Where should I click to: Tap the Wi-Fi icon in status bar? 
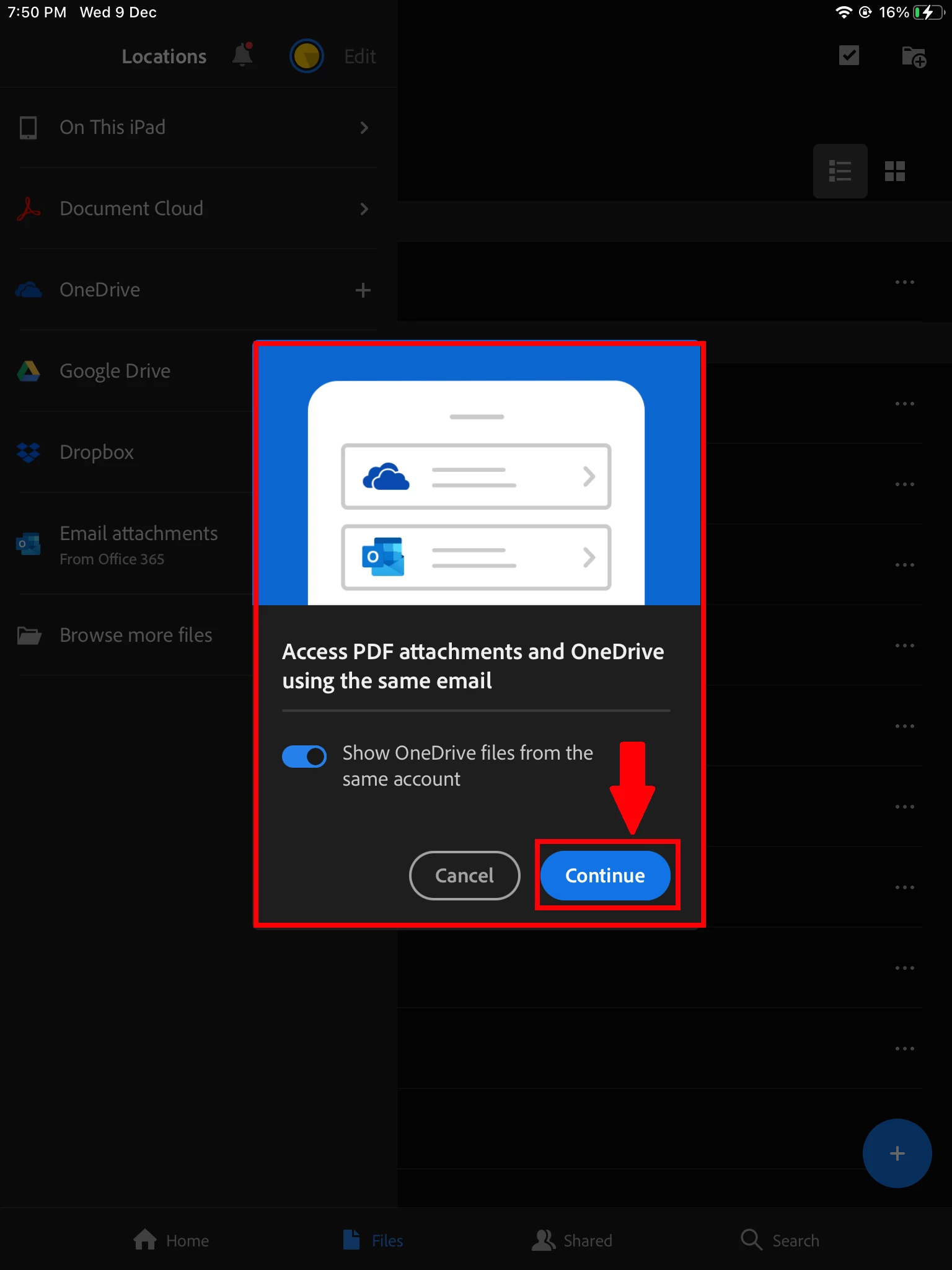(x=844, y=12)
